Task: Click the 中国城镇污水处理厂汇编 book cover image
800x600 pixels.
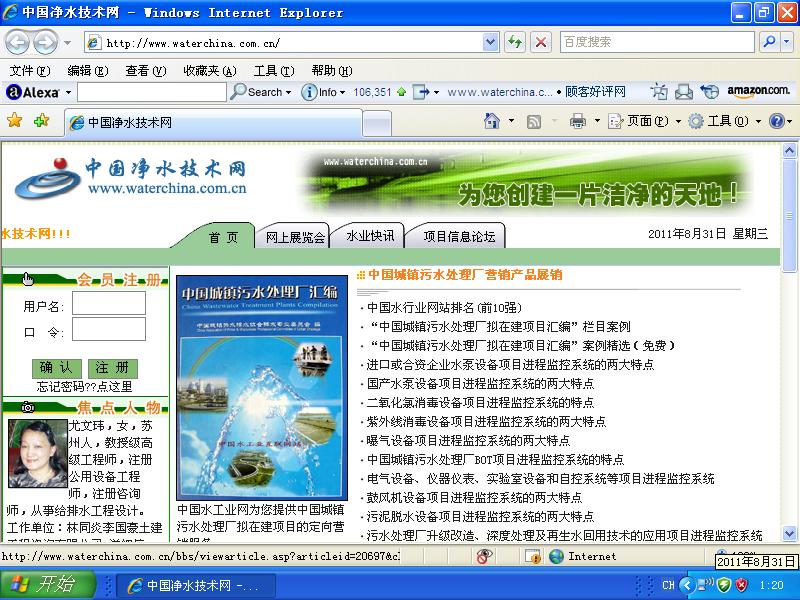Action: pos(262,388)
